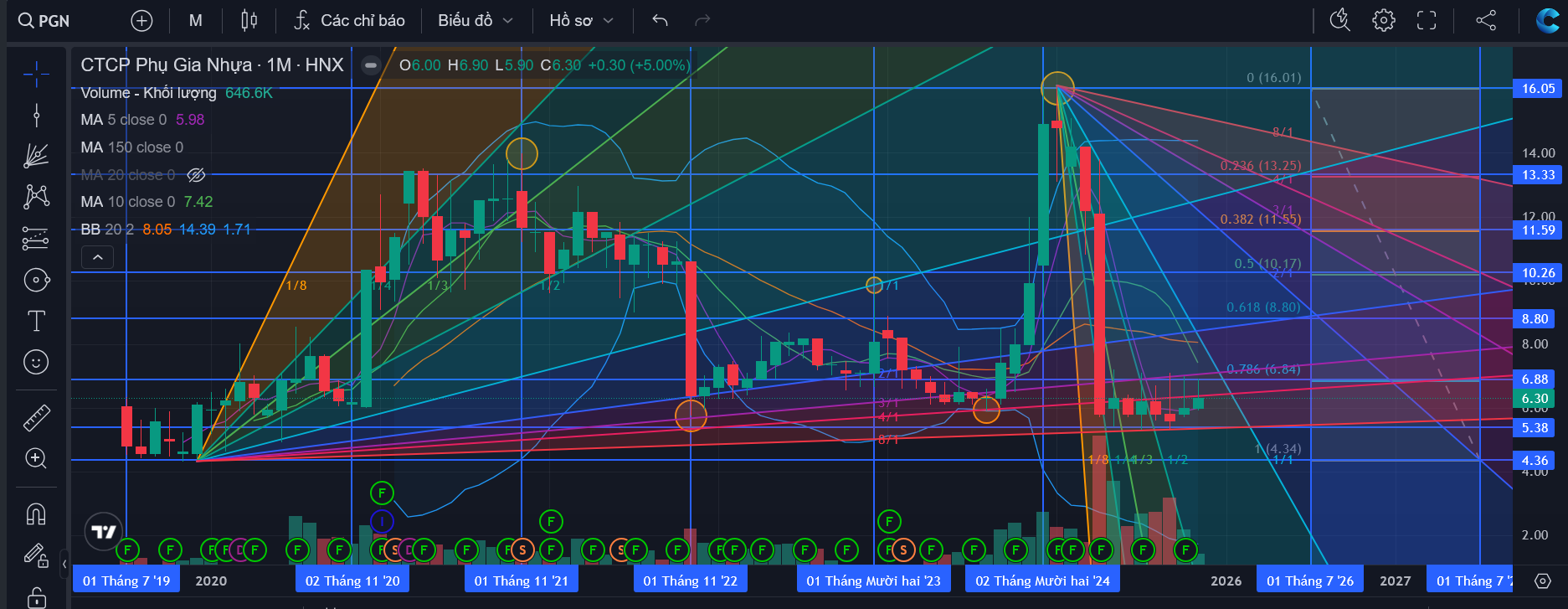This screenshot has width=1568, height=609.
Task: Undo last chart action
Action: coord(660,21)
